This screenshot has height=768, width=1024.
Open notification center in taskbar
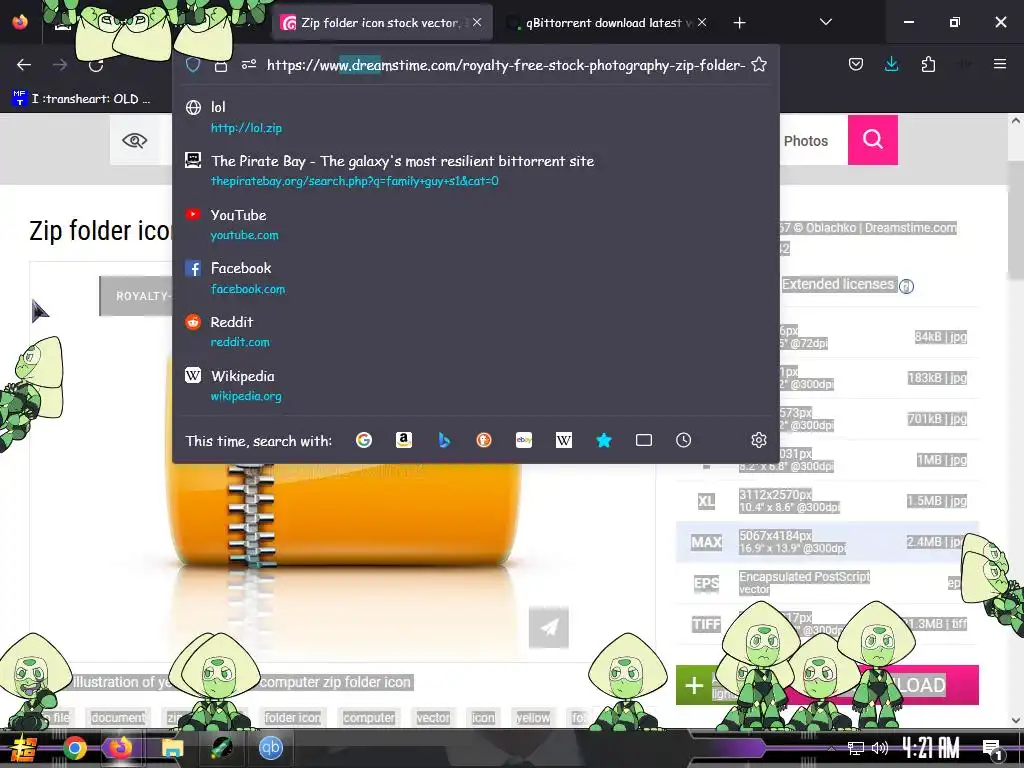tap(992, 749)
